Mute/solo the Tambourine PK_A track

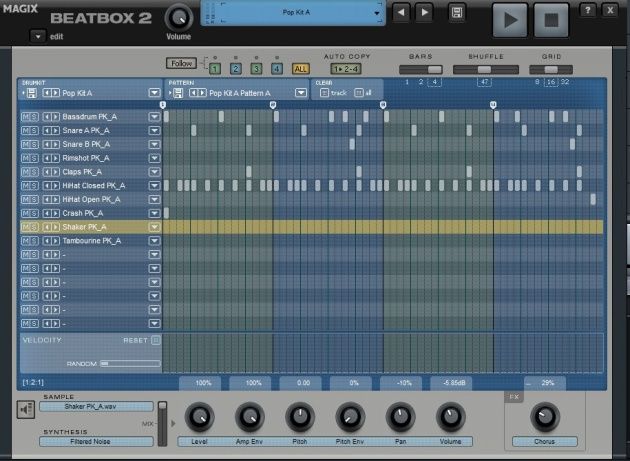click(30, 241)
